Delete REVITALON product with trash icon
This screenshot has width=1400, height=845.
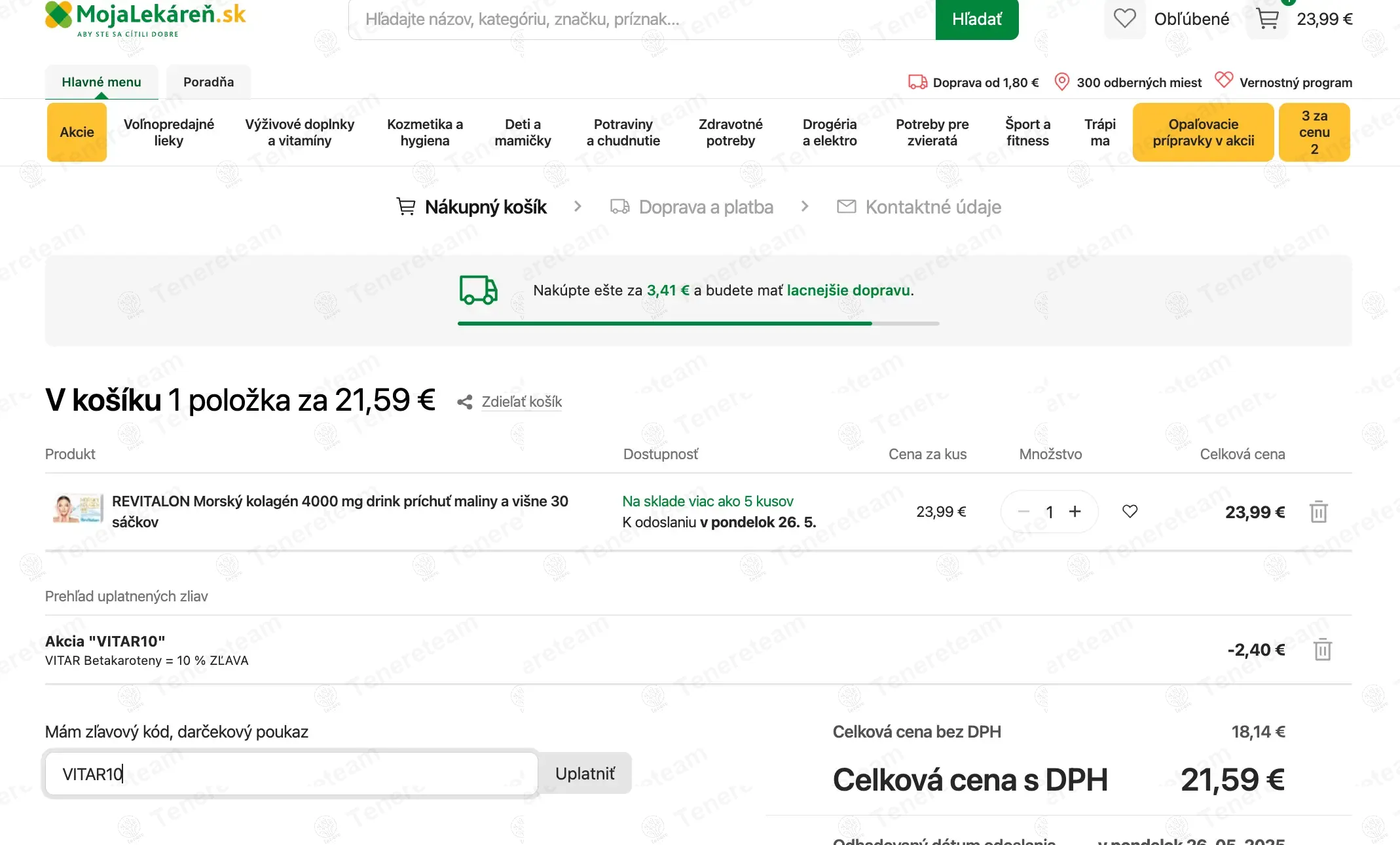tap(1318, 512)
